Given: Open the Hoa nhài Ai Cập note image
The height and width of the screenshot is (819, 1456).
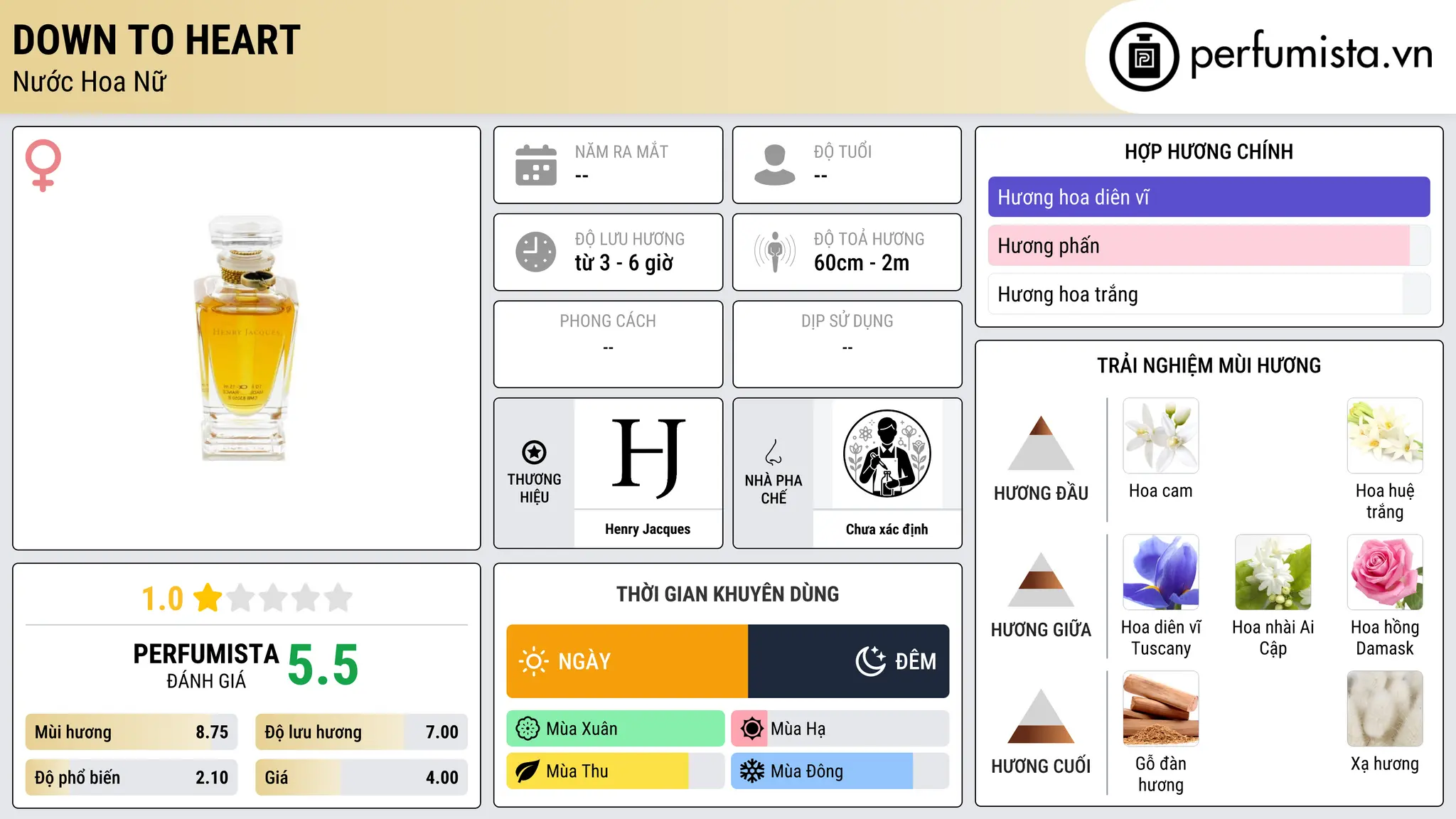Looking at the screenshot, I should pyautogui.click(x=1273, y=572).
